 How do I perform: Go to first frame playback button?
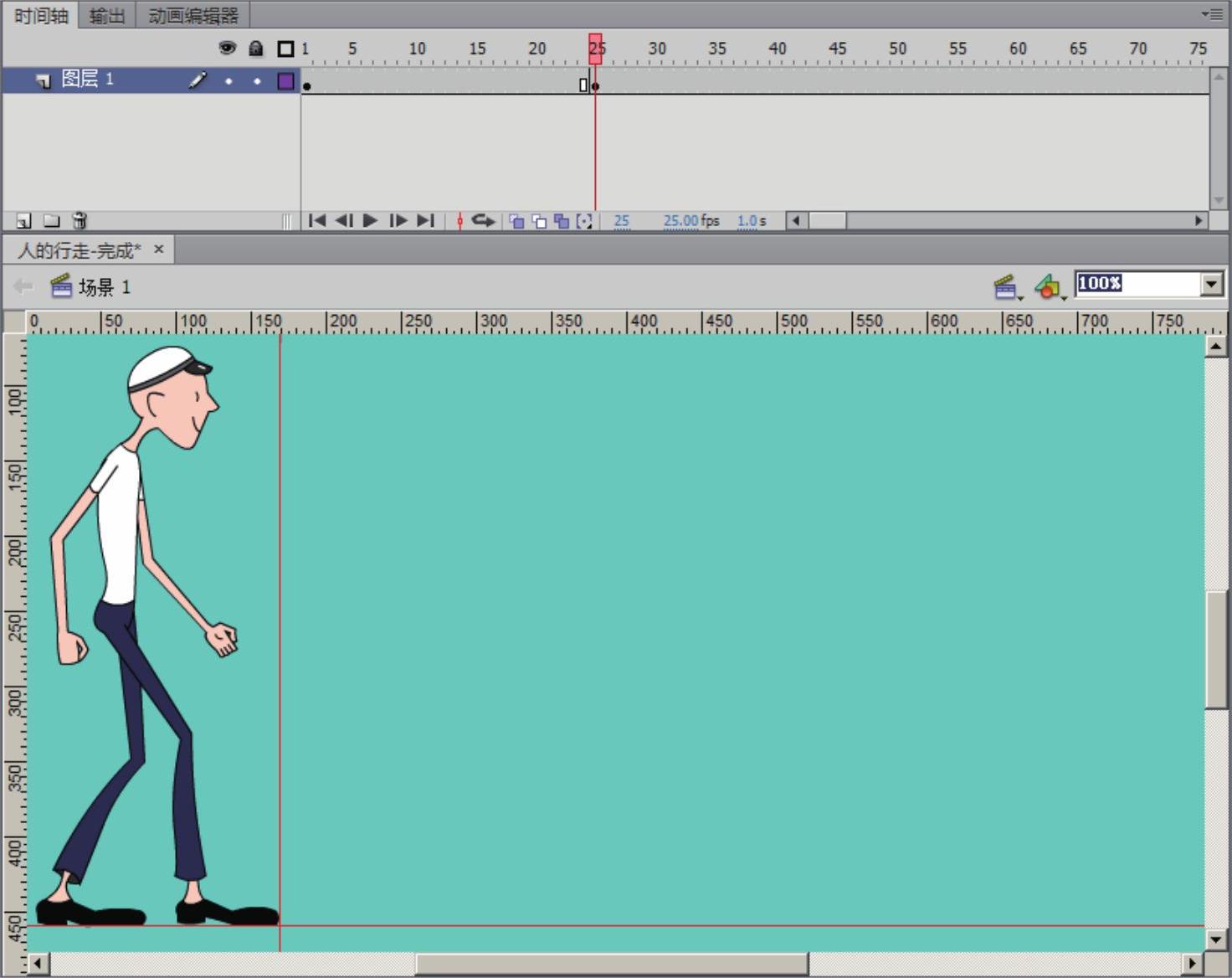(317, 220)
